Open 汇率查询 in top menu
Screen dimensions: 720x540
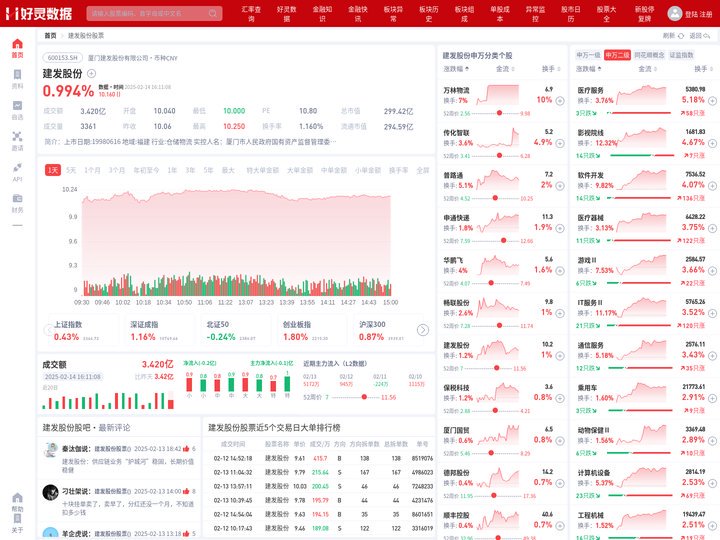(x=251, y=14)
